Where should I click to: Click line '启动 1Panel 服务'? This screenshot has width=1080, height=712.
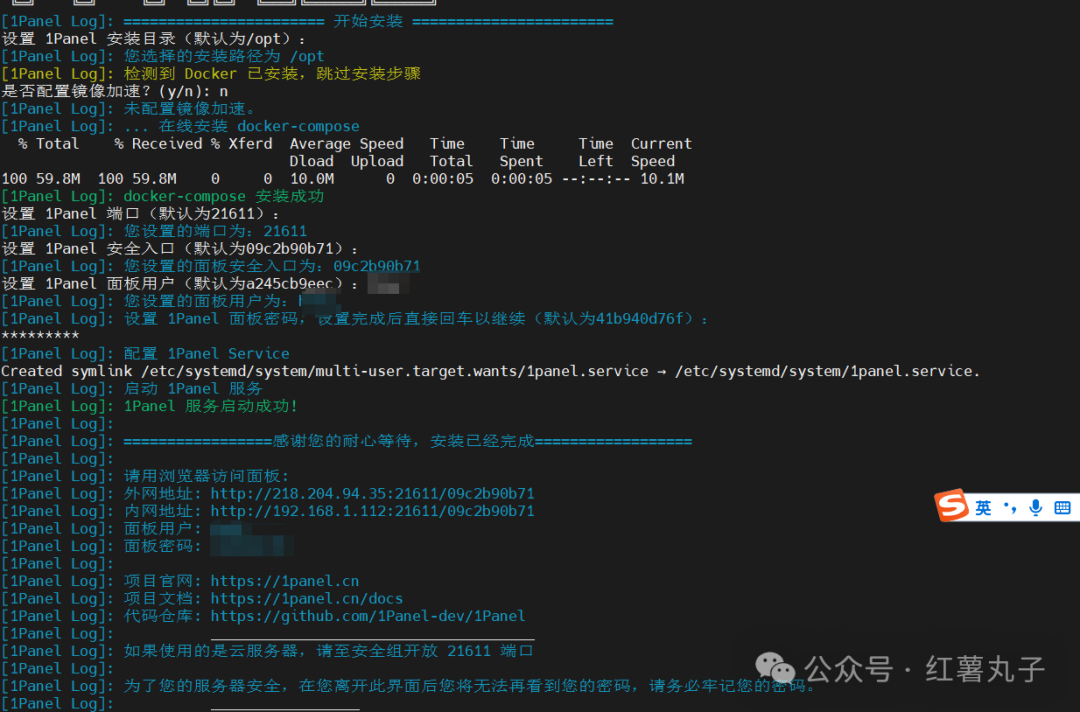(x=193, y=389)
